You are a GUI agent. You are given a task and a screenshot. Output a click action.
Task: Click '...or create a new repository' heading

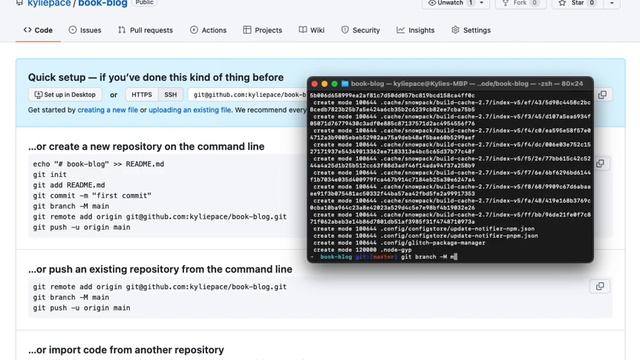(146, 147)
